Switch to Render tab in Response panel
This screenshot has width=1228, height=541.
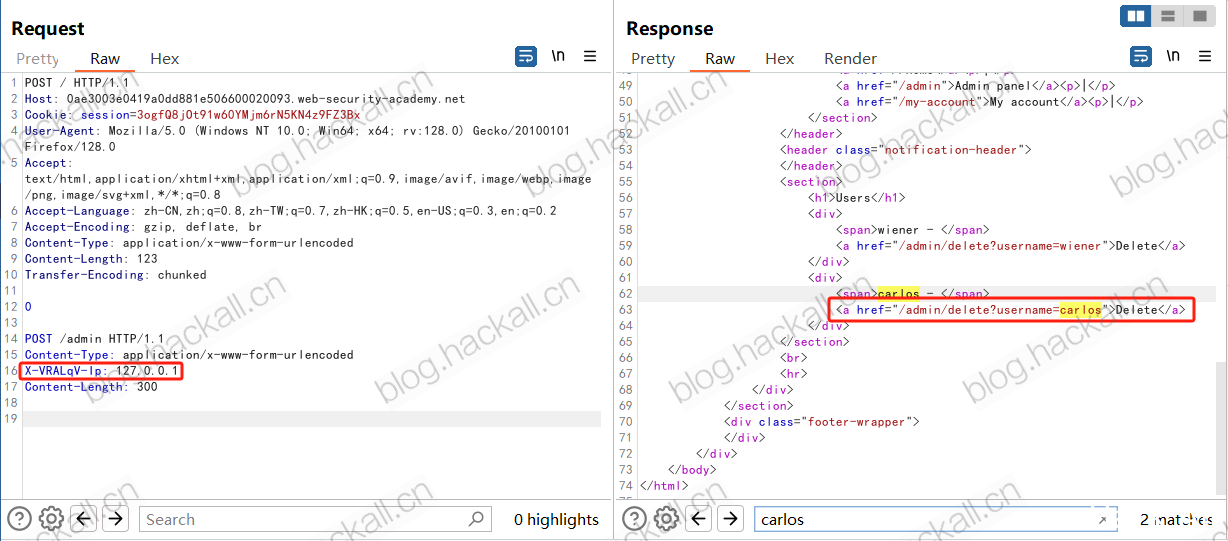pyautogui.click(x=850, y=59)
